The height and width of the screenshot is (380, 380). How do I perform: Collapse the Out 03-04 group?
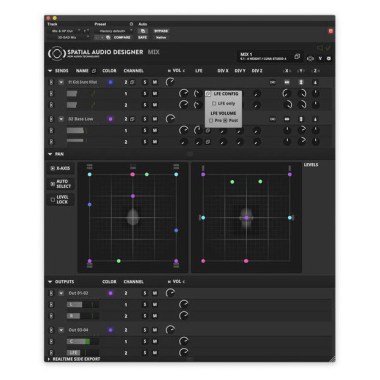[61, 330]
